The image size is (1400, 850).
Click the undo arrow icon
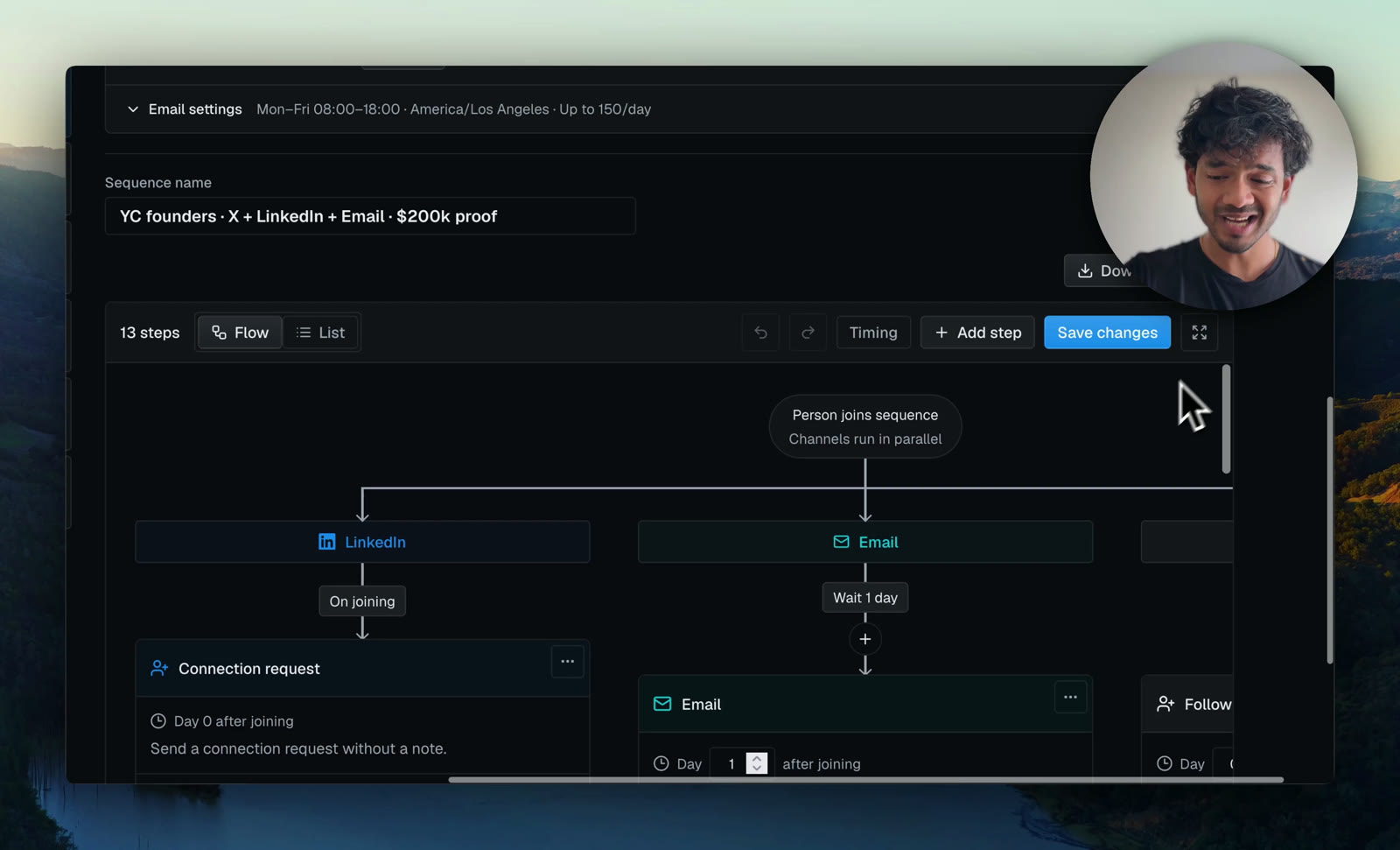[x=760, y=333]
